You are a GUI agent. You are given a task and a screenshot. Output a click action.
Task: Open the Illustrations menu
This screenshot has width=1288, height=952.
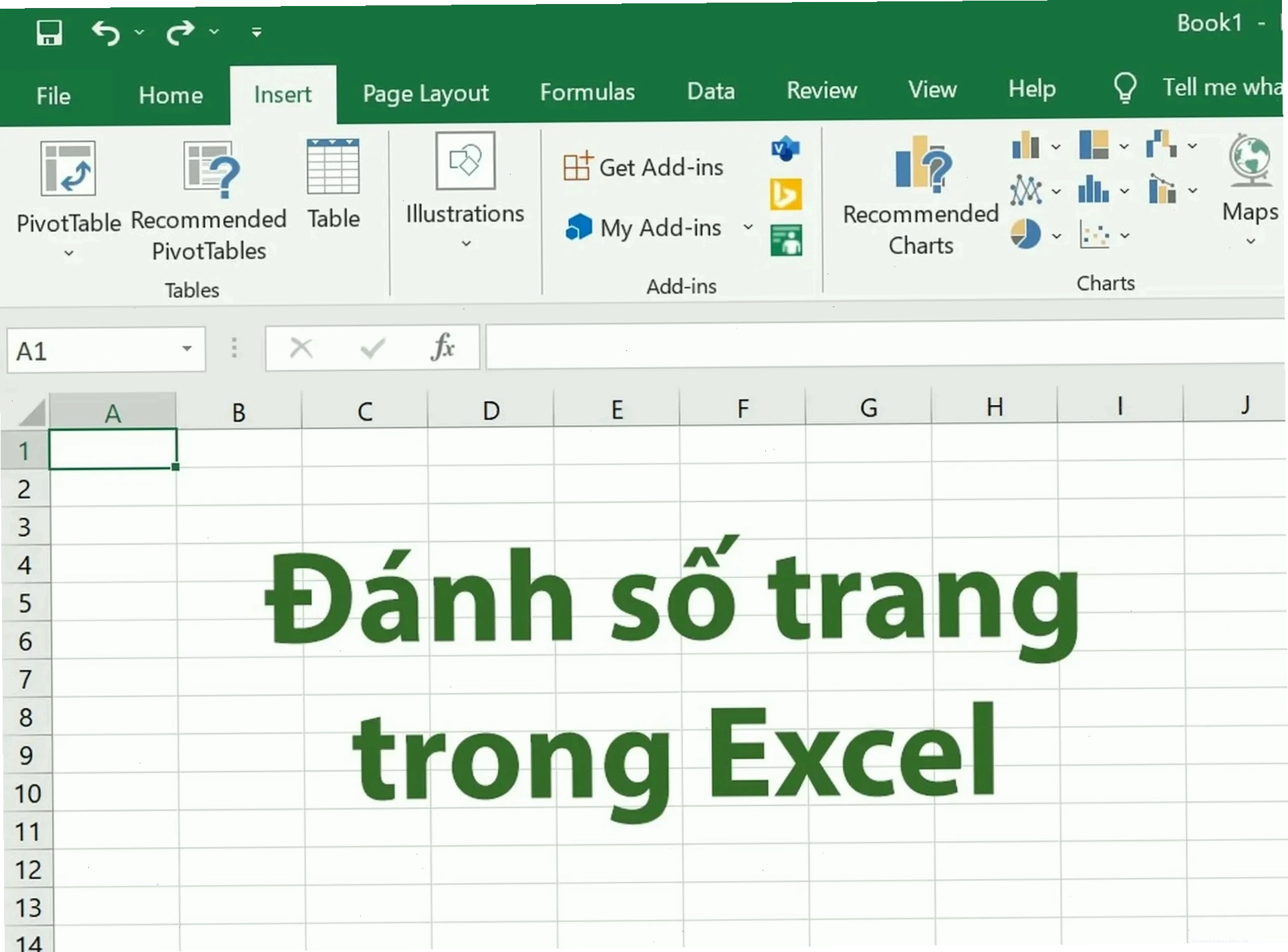coord(465,191)
